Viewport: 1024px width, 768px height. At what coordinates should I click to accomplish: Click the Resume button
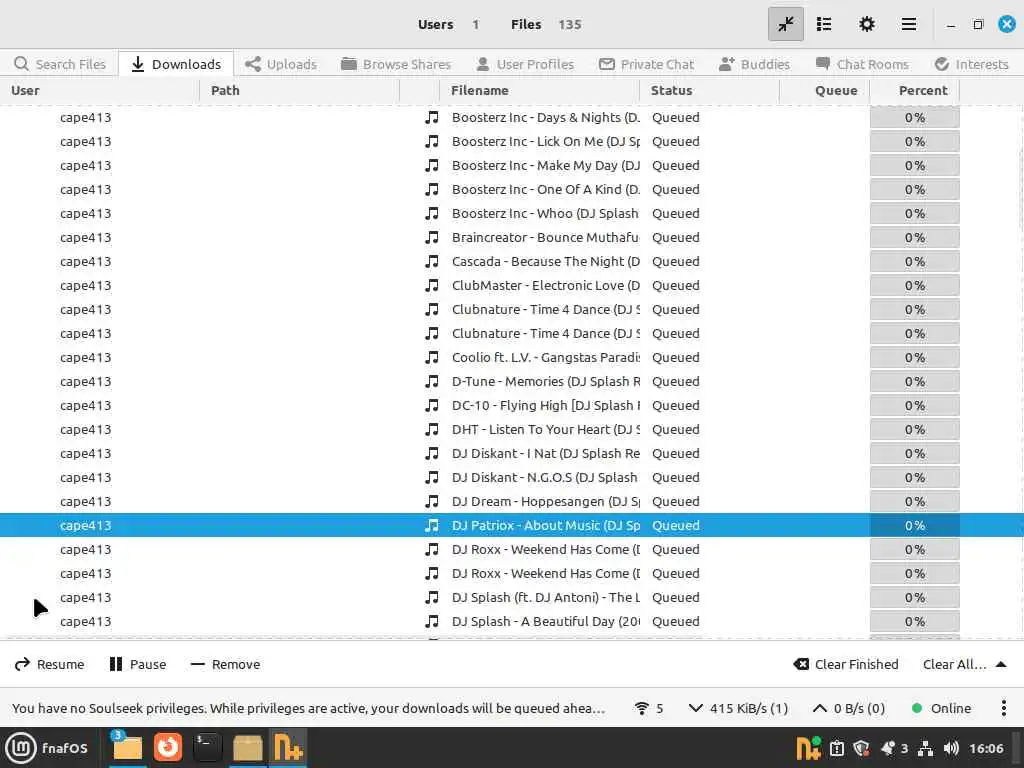click(x=50, y=664)
